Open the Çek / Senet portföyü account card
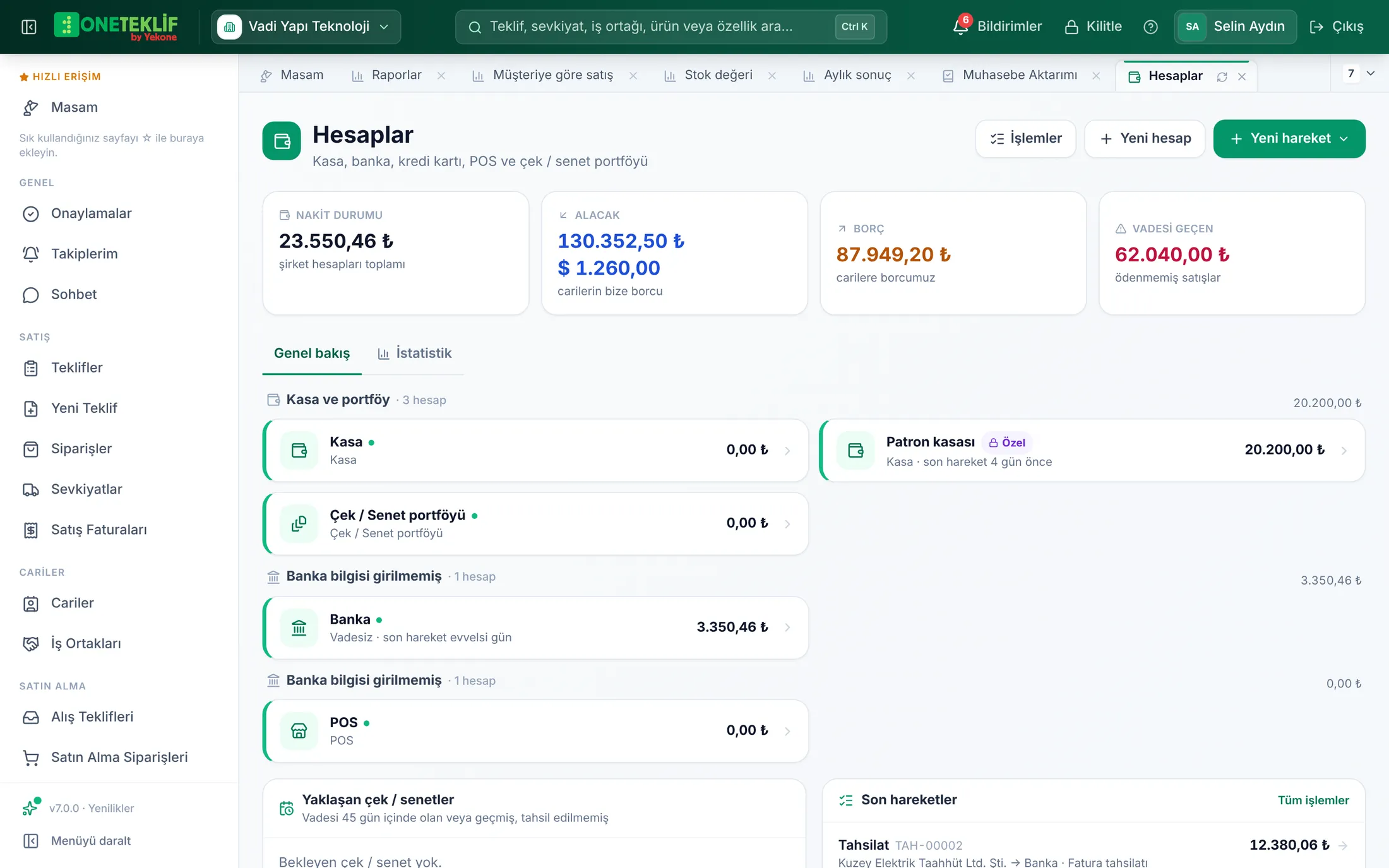The image size is (1389, 868). (x=536, y=524)
